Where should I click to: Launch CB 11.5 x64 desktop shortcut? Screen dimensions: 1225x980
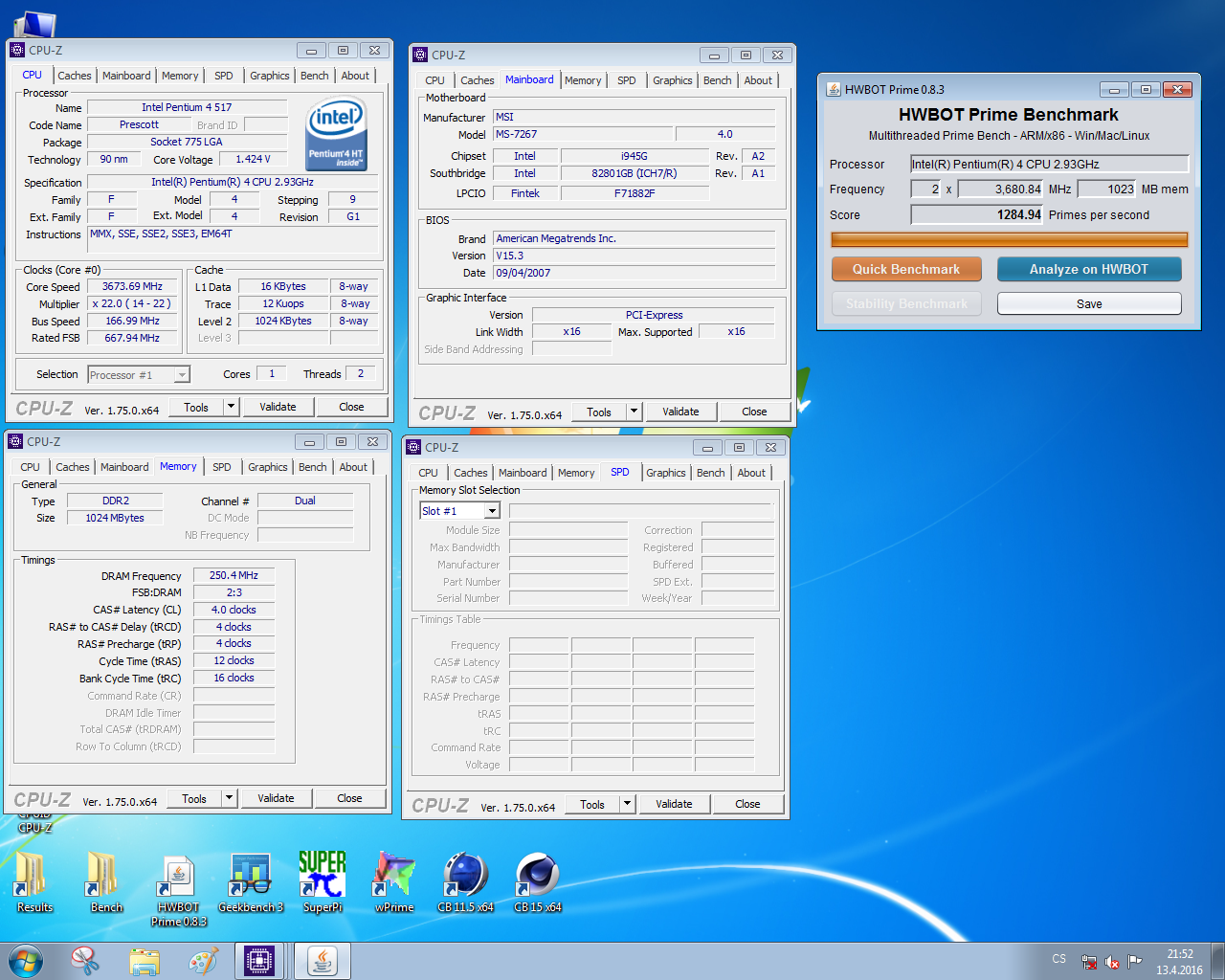point(466,882)
